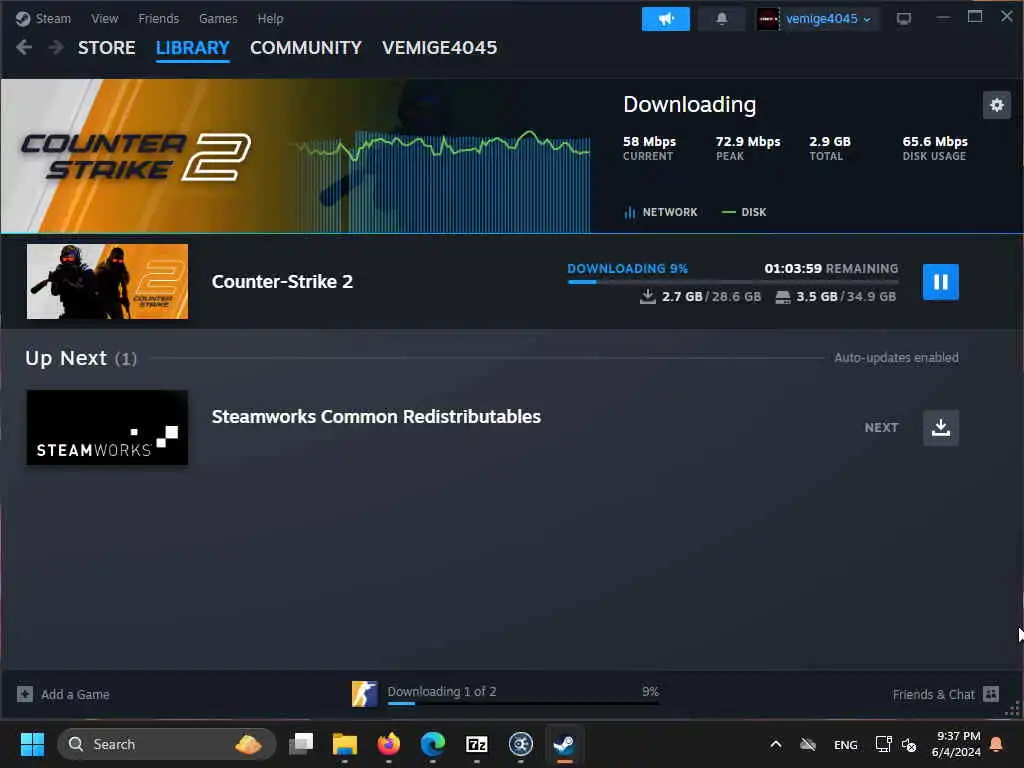Screen dimensions: 1024x768
Task: Select the LIBRARY tab
Action: pos(193,48)
